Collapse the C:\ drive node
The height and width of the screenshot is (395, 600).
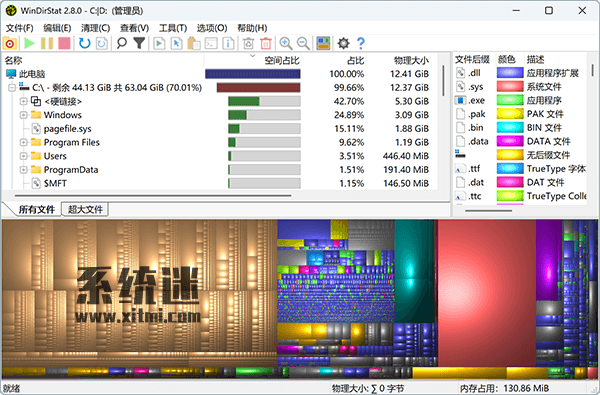(x=12, y=88)
